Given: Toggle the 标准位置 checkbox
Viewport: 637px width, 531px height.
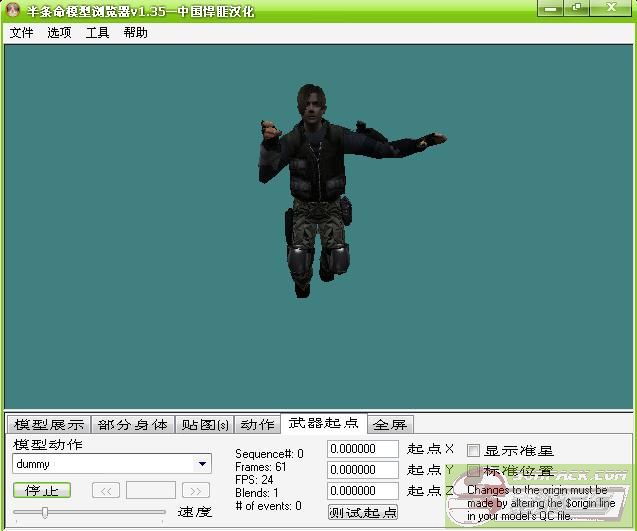Looking at the screenshot, I should [x=473, y=471].
